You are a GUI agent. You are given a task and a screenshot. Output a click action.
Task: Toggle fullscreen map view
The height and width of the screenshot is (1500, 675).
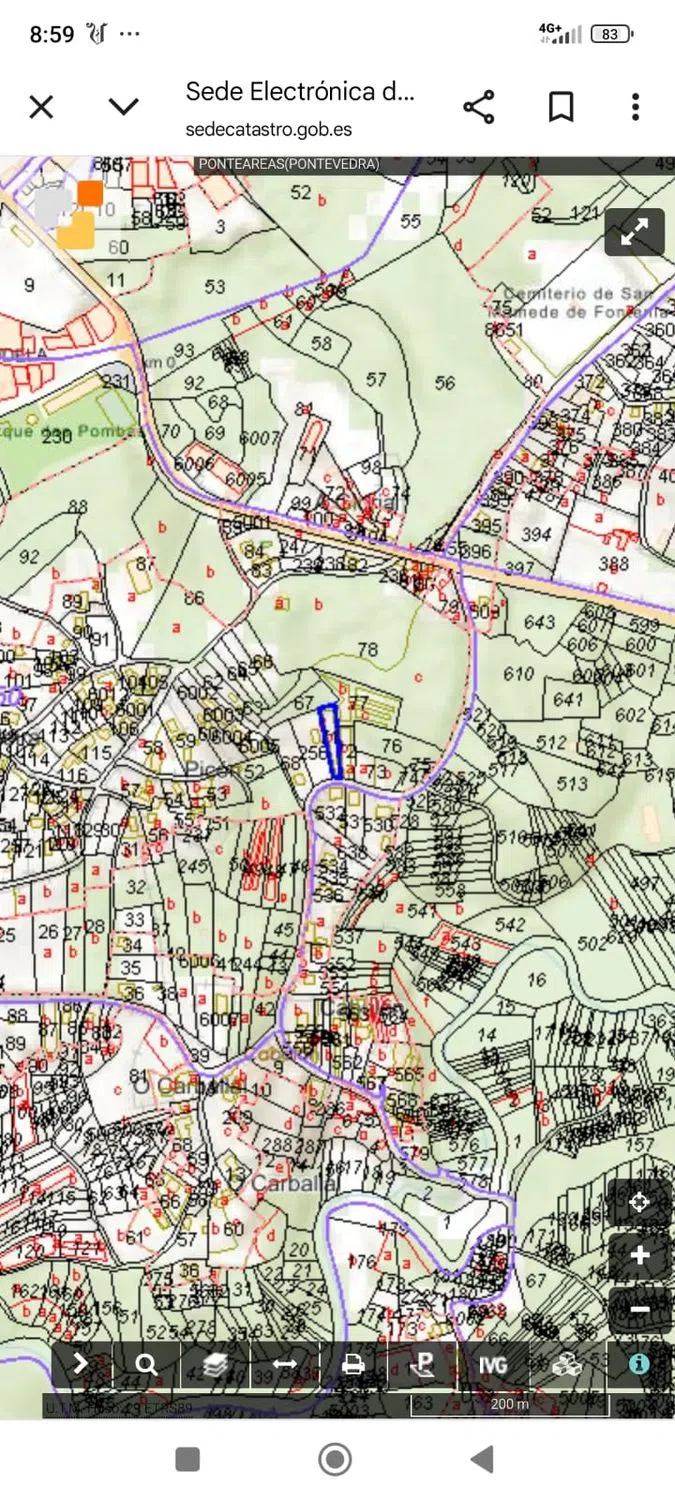click(x=635, y=232)
